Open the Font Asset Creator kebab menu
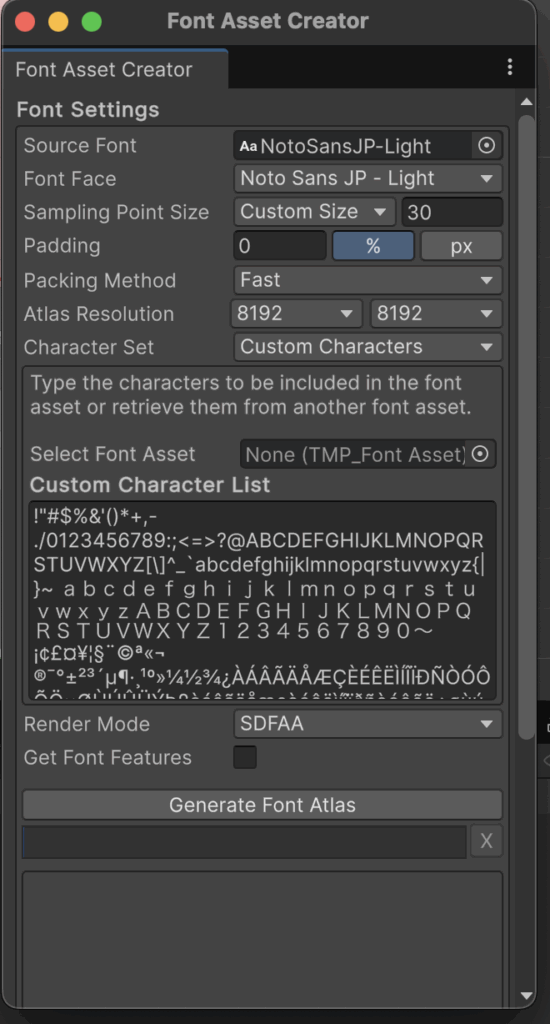The height and width of the screenshot is (1024, 550). [x=510, y=67]
